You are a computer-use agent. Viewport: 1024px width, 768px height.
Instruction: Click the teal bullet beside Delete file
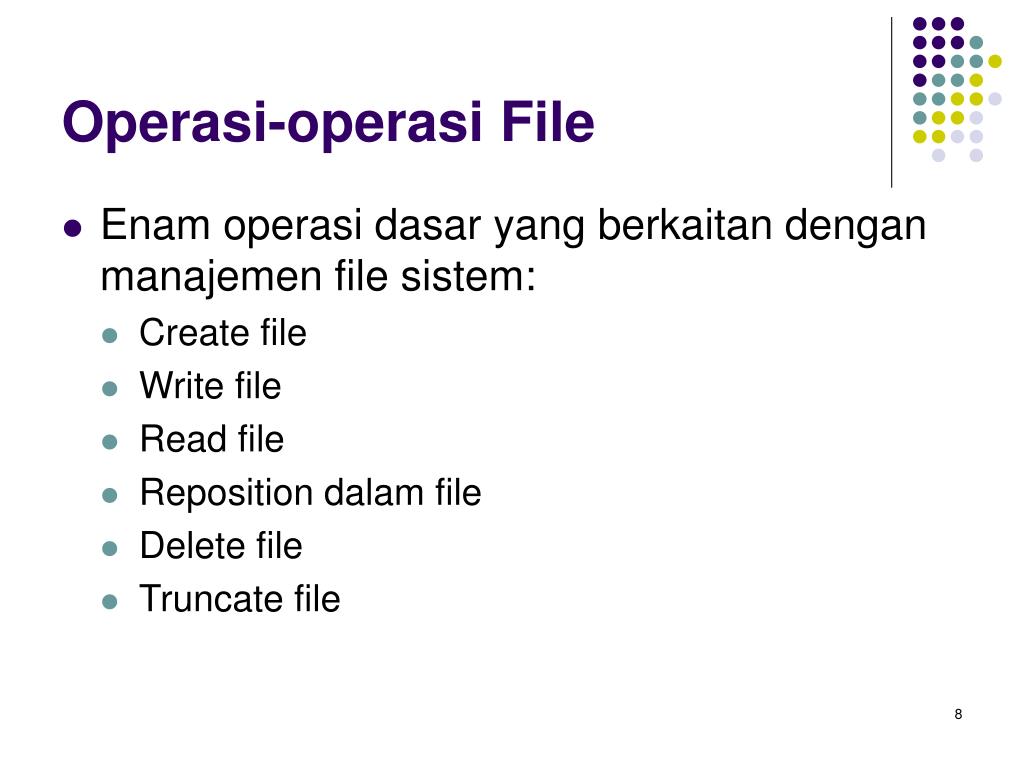click(x=110, y=549)
